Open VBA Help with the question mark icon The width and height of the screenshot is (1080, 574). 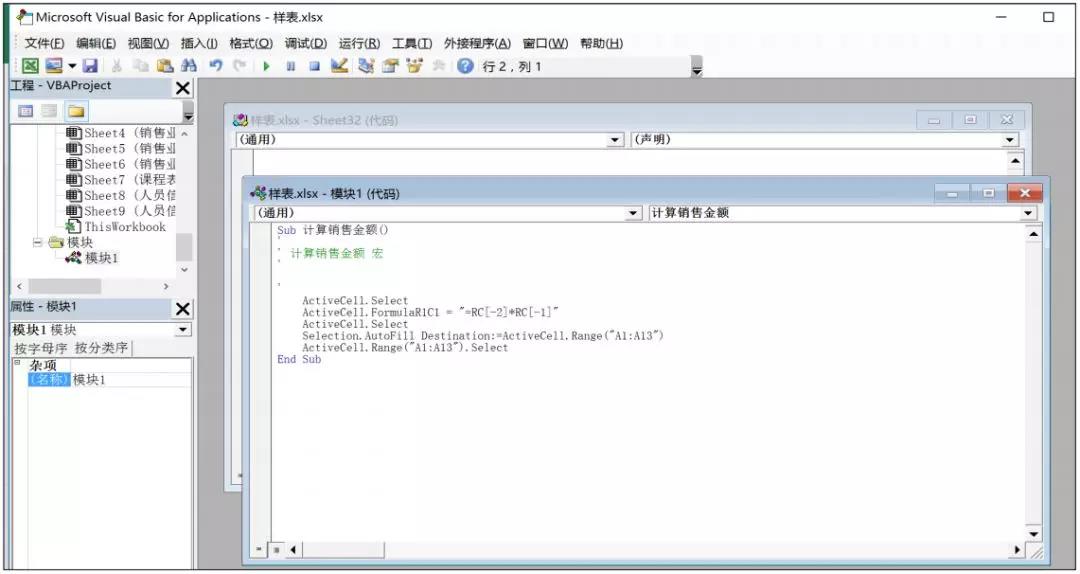click(x=466, y=66)
